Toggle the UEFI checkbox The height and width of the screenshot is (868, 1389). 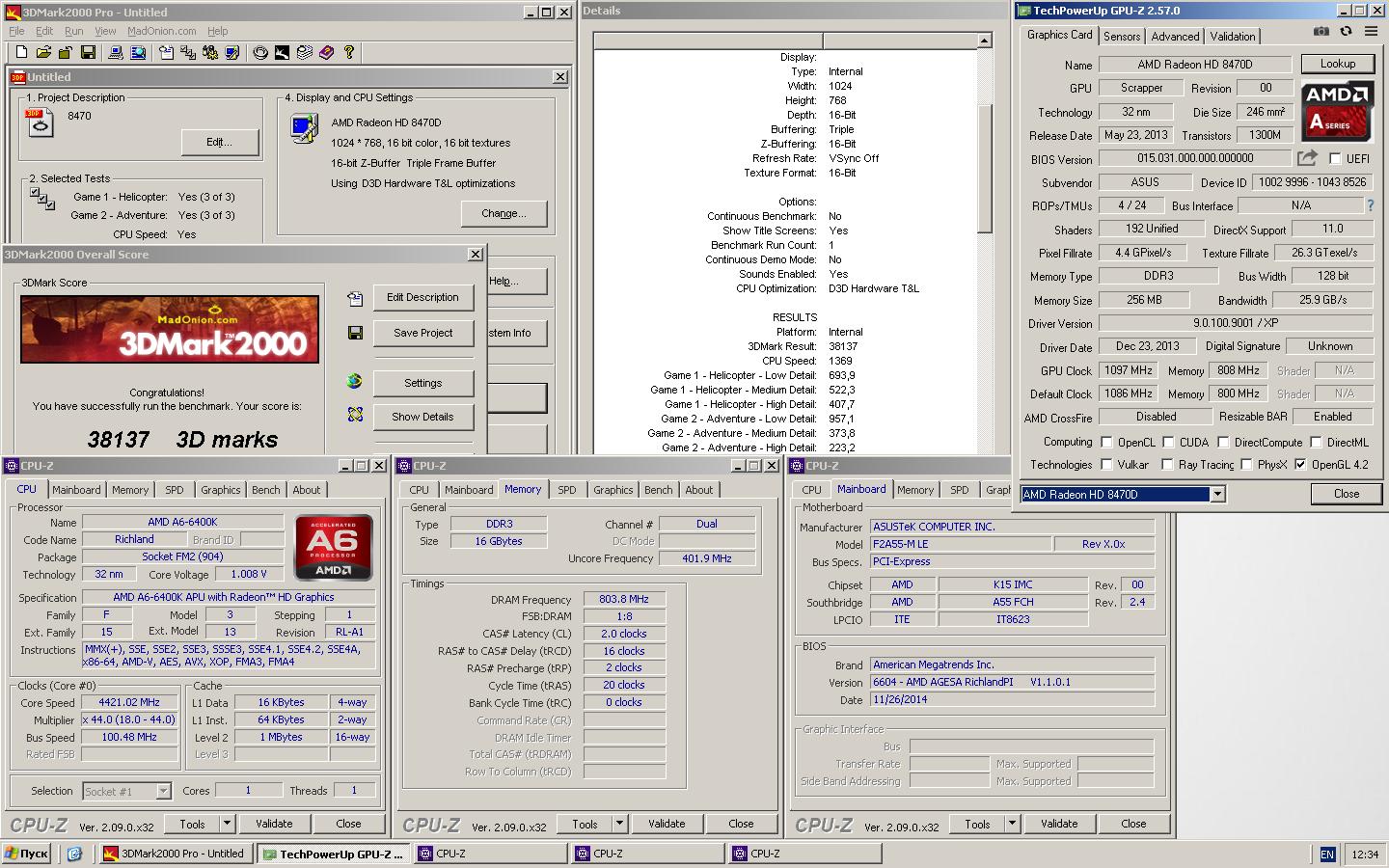(1335, 158)
